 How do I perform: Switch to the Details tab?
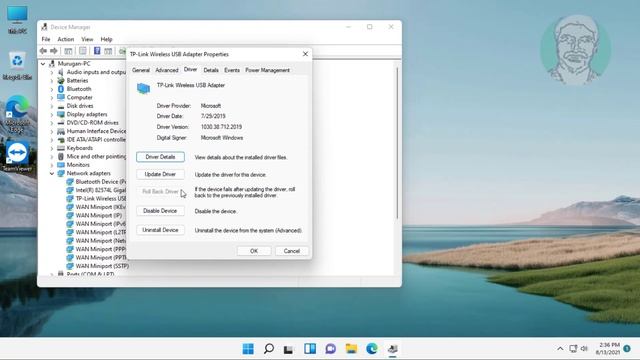(211, 70)
